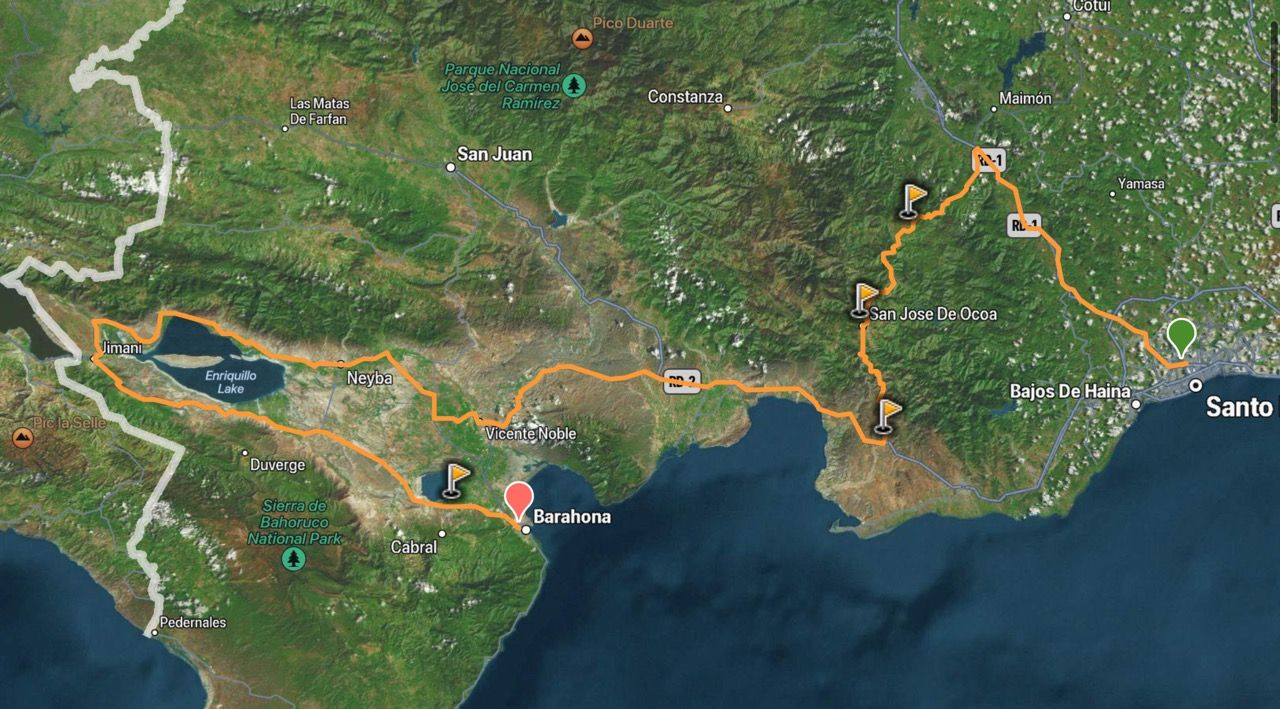1280x709 pixels.
Task: Click the green start pin near Santo Domingo
Action: (x=1182, y=336)
